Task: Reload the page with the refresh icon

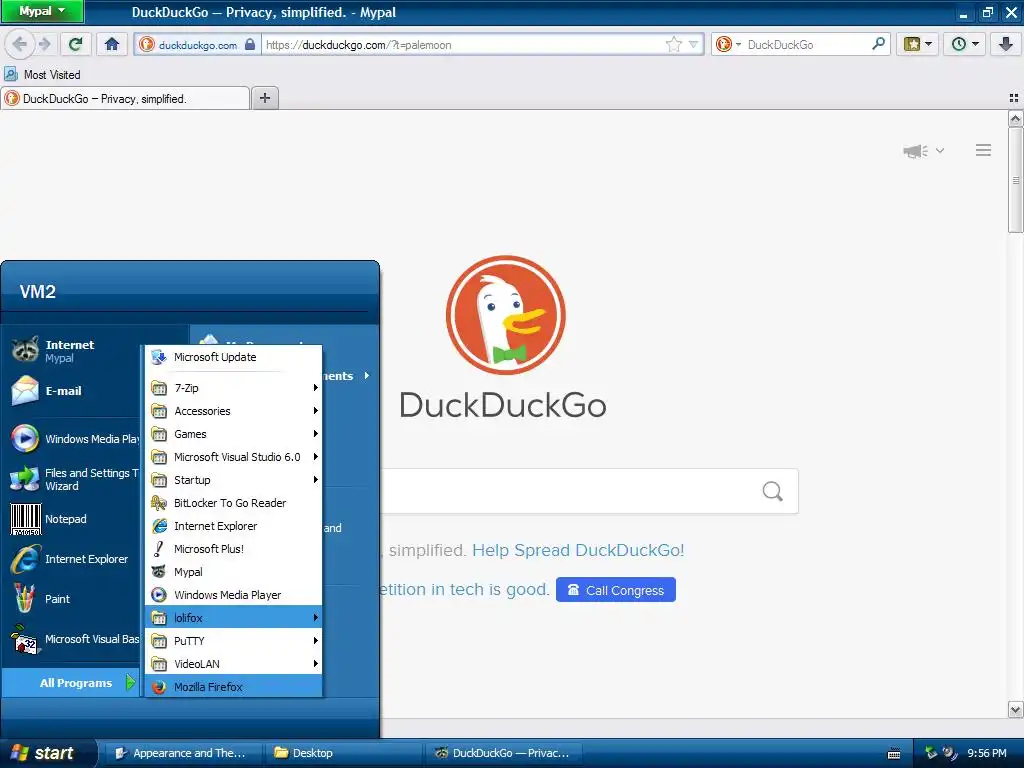Action: pos(75,44)
